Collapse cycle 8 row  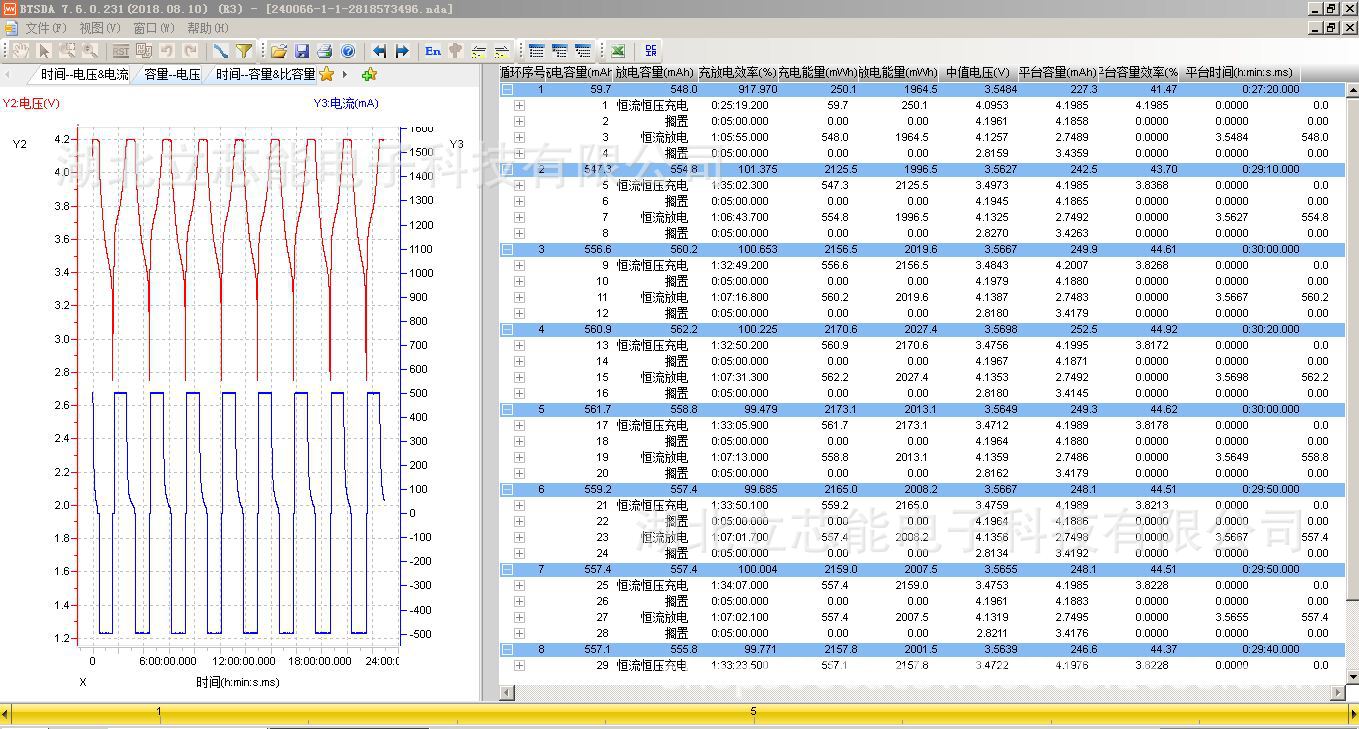(507, 649)
